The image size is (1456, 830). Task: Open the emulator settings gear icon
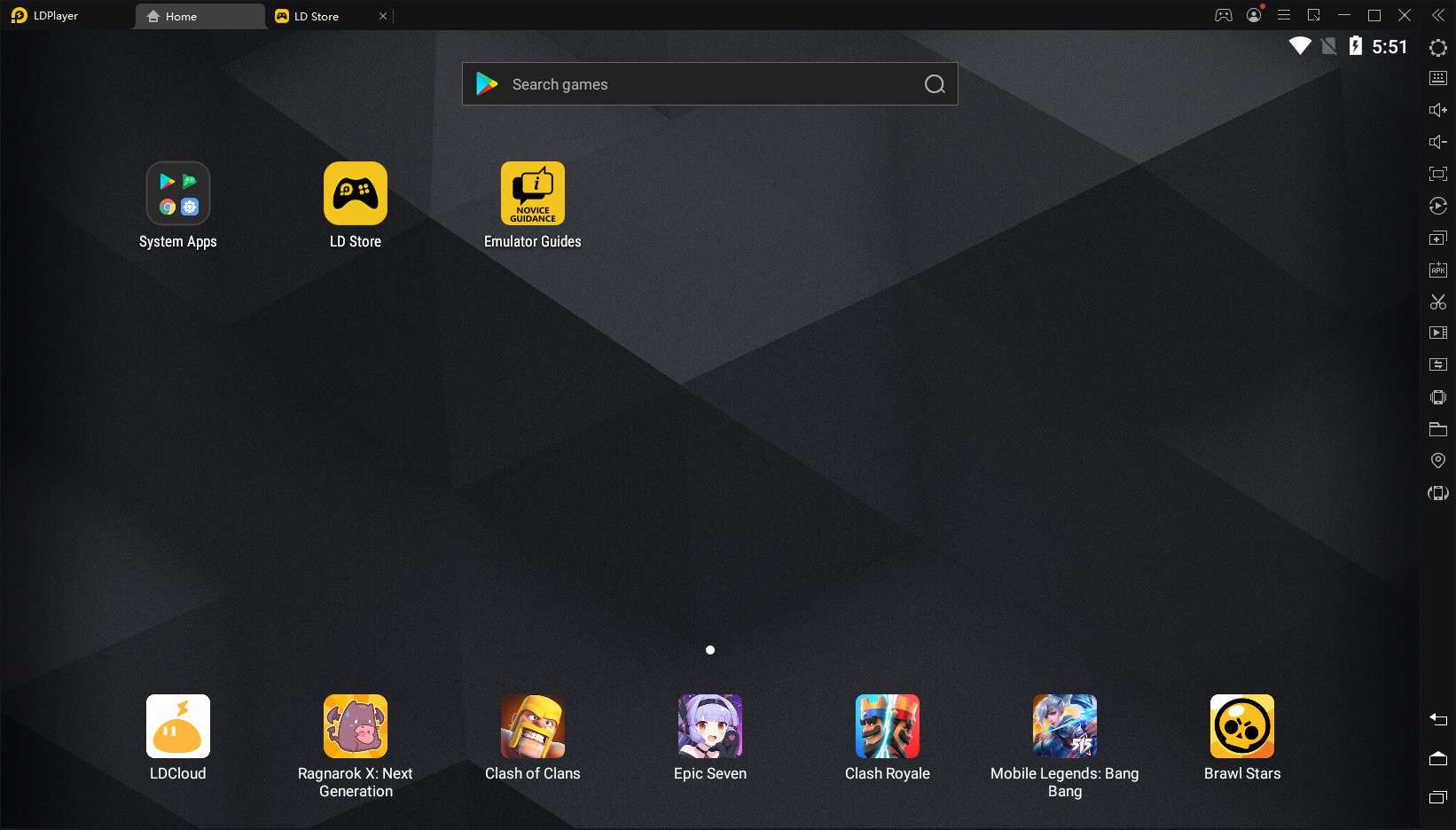coord(1438,48)
